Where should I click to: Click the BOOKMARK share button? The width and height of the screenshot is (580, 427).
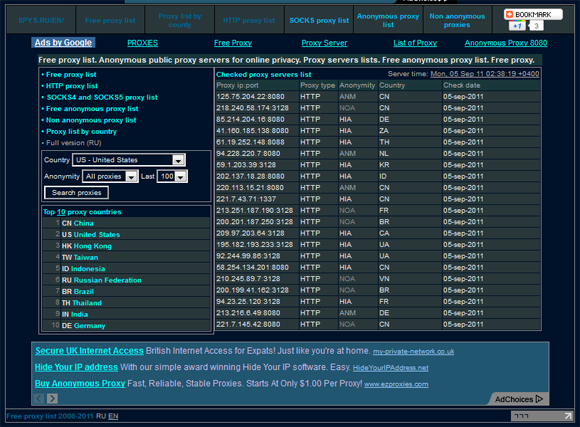point(533,14)
